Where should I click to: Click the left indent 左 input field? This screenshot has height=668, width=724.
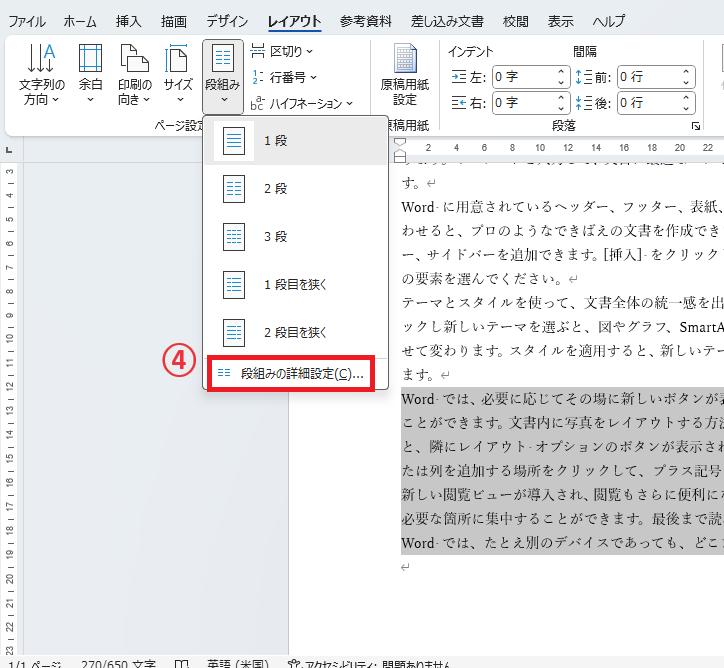tap(524, 77)
